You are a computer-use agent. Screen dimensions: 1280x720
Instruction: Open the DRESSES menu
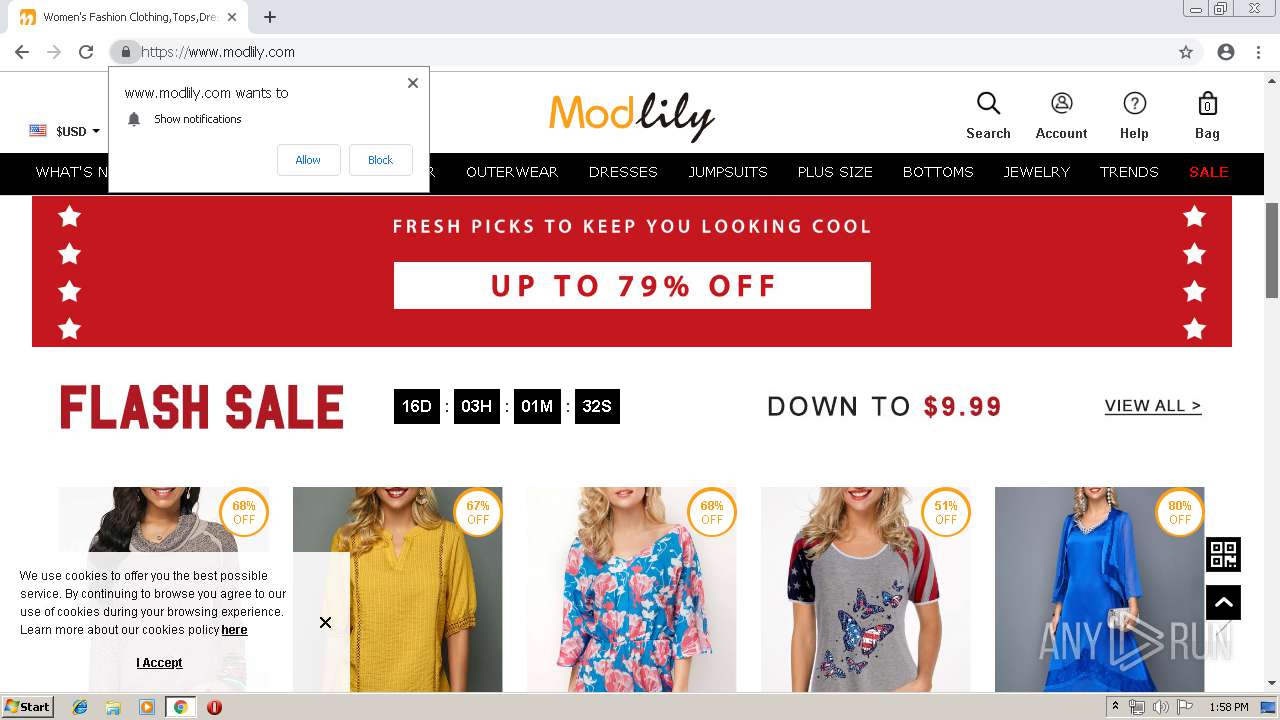coord(623,172)
